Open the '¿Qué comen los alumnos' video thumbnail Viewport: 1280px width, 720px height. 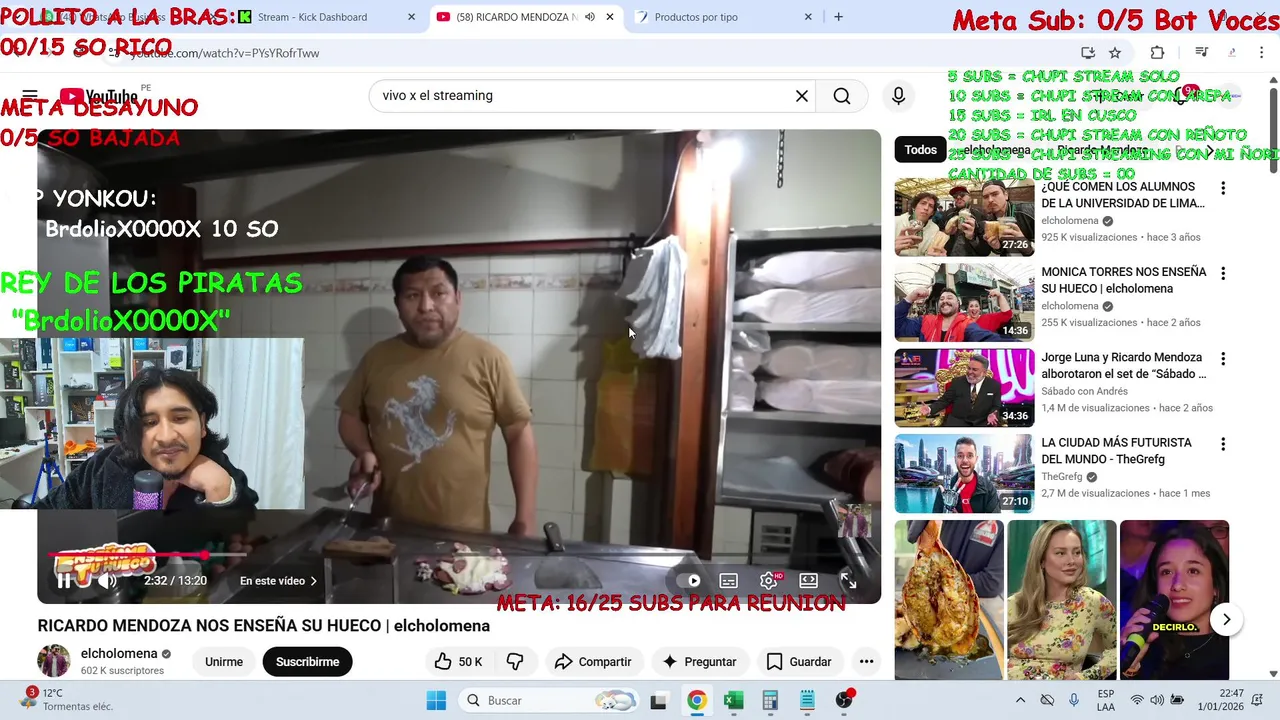pos(964,217)
